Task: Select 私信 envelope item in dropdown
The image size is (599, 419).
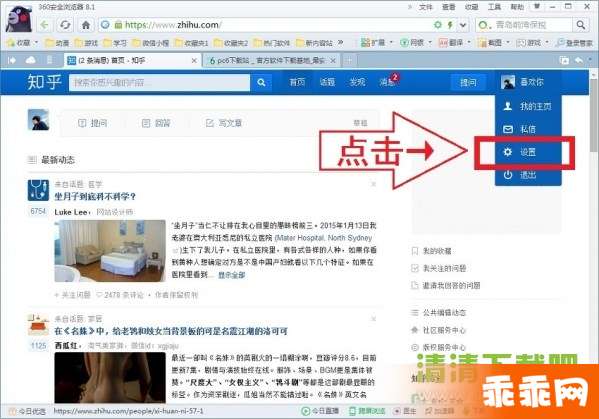Action: [528, 129]
